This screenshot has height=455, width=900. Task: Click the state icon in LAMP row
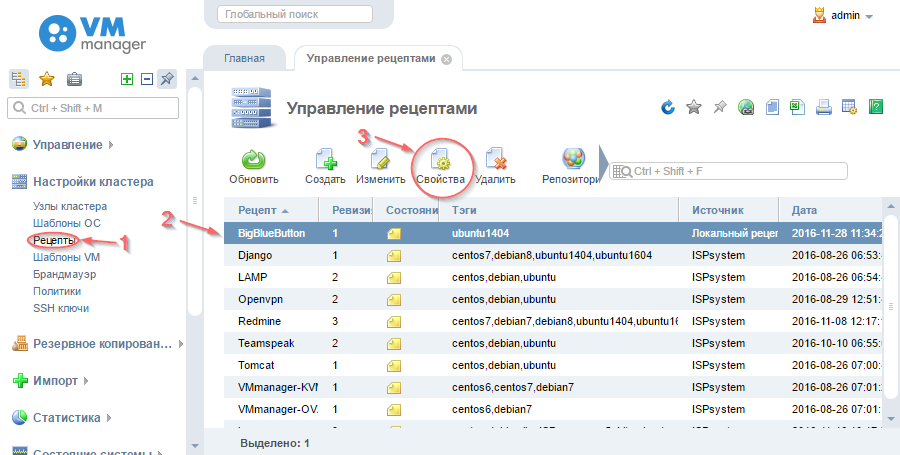point(394,278)
